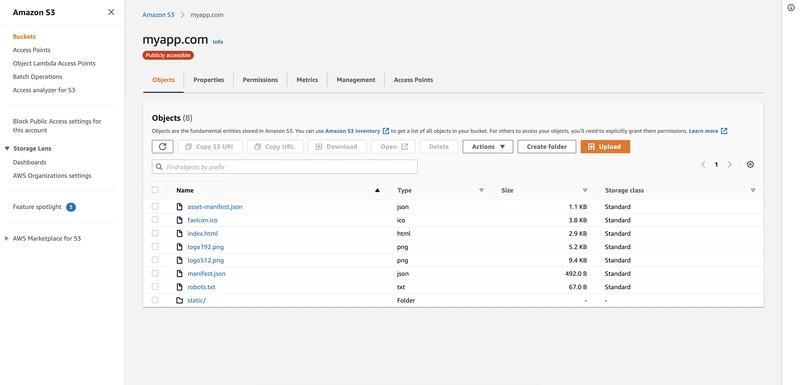Collapse the Storage Lens section
This screenshot has height=385, width=800.
pos(7,148)
